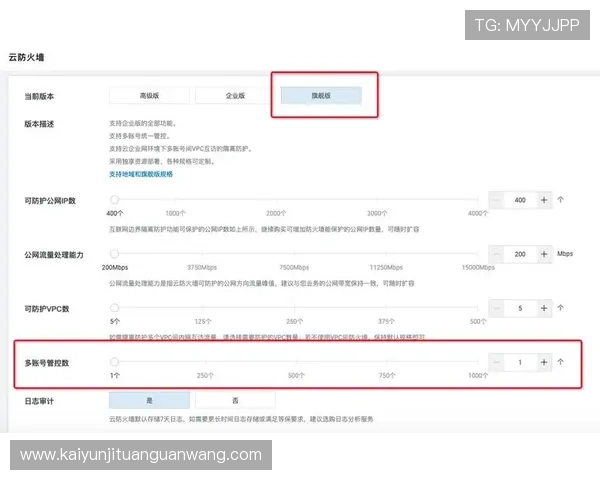
Task: Click the 1000个 mark on multi-account slider
Action: (478, 376)
